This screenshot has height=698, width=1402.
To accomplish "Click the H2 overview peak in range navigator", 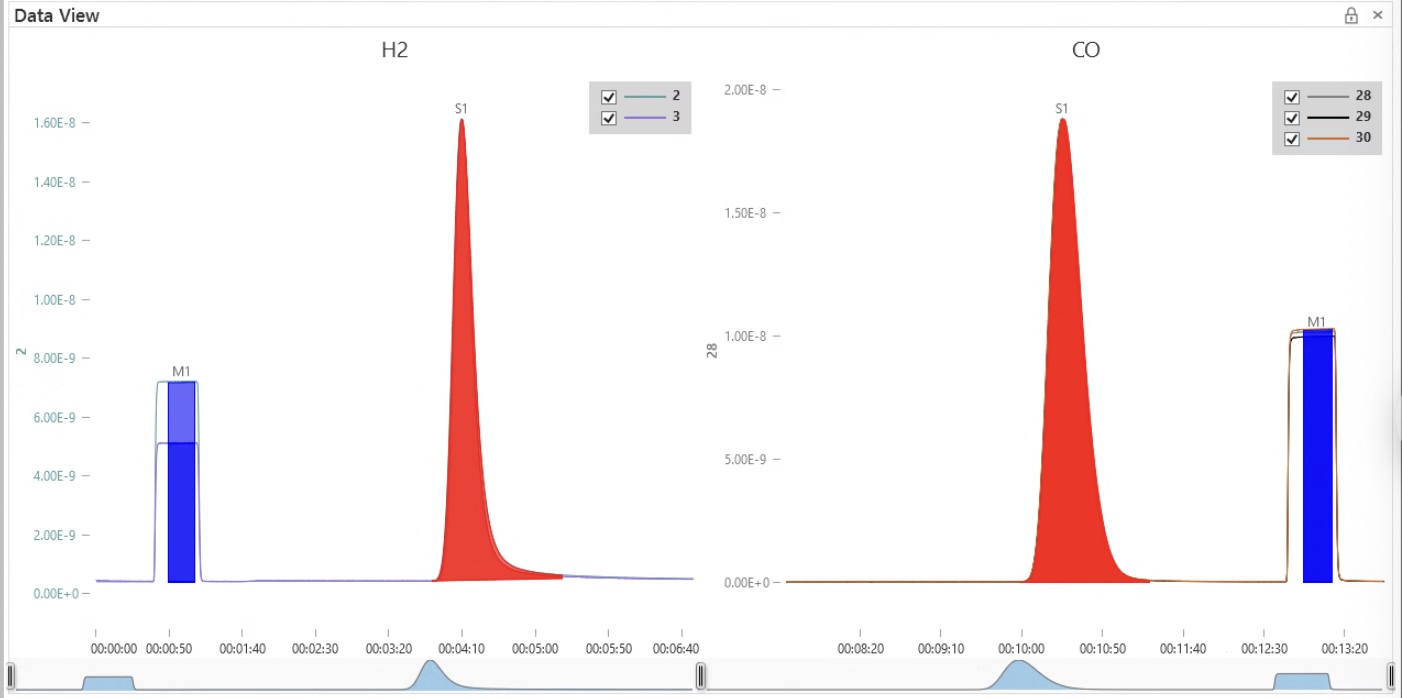I will tap(432, 675).
